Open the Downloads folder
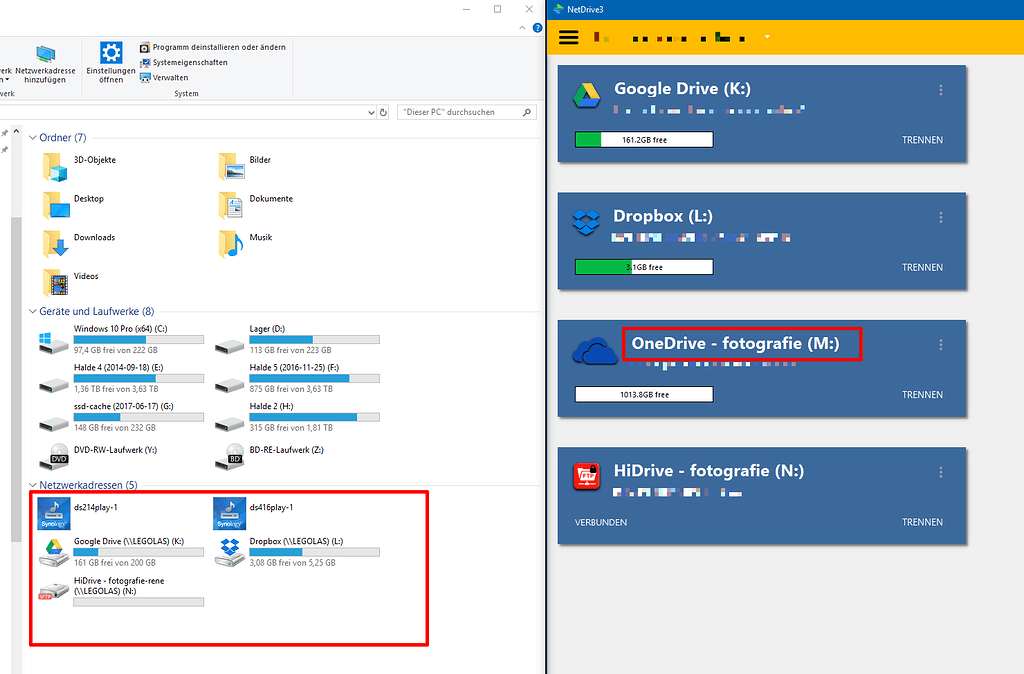The image size is (1024, 674). (79, 244)
